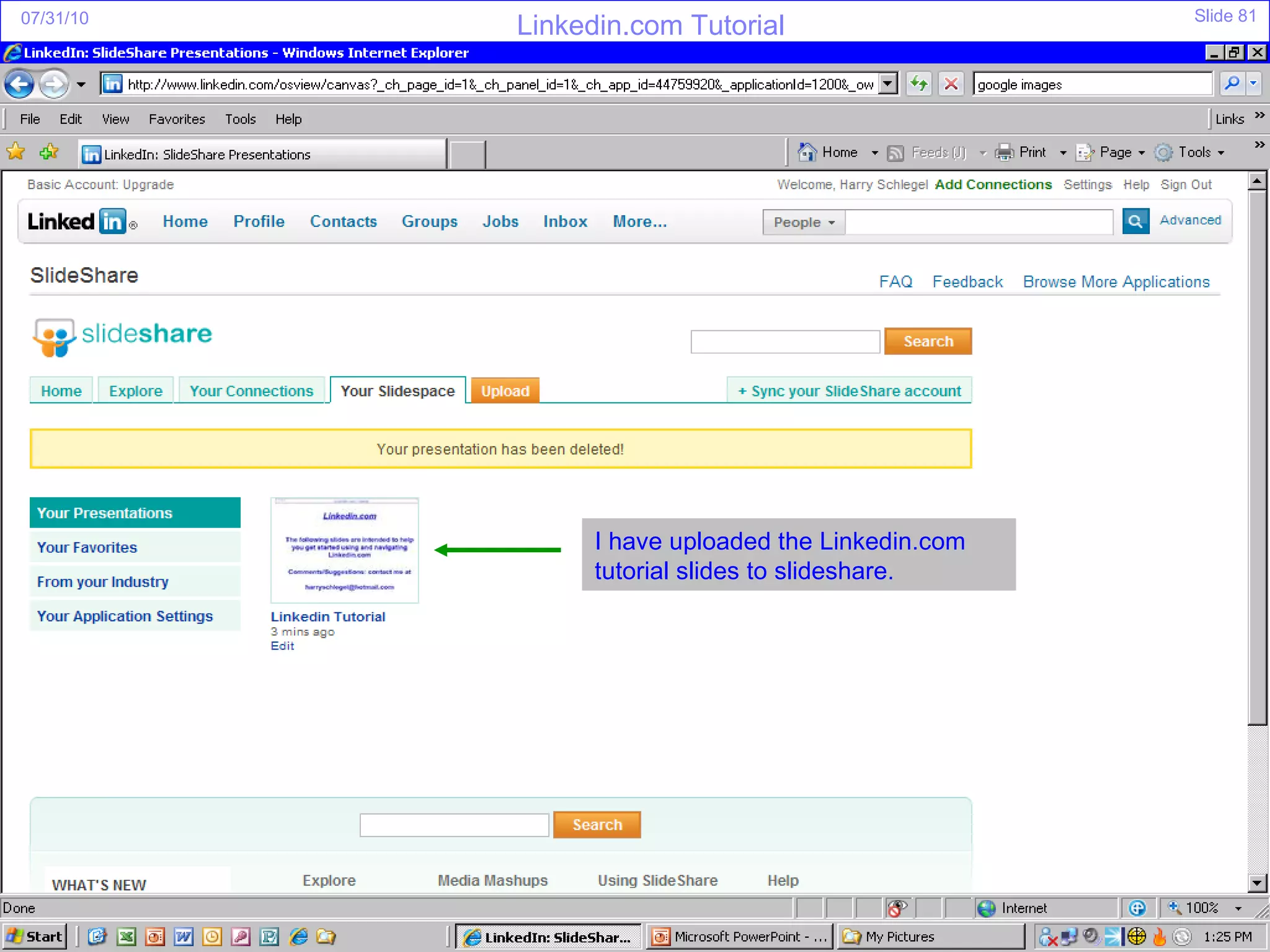
Task: Open a new blank browser tab
Action: point(467,154)
